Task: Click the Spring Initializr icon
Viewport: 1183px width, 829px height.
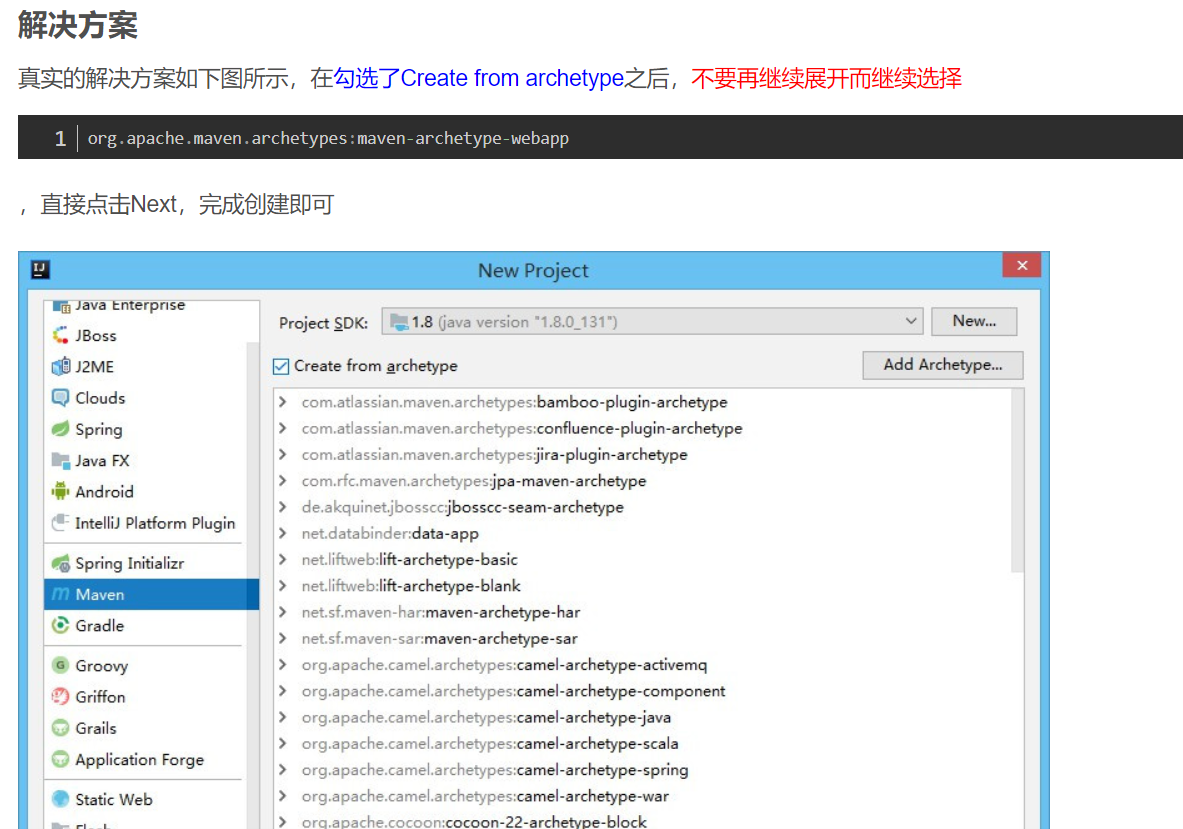Action: (x=60, y=563)
